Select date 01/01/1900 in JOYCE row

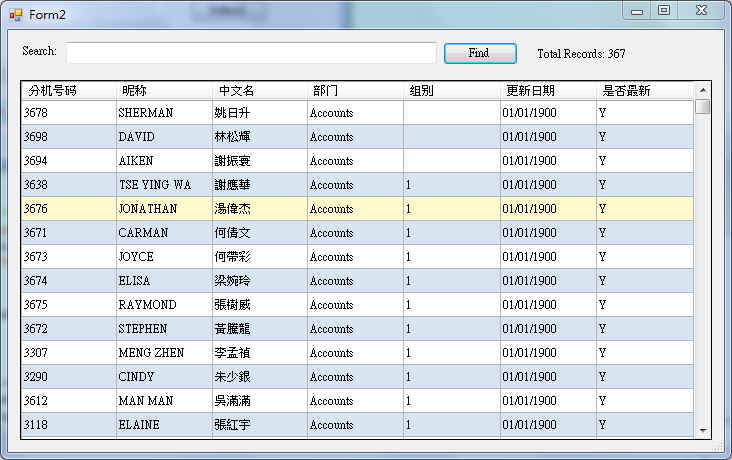[548, 257]
